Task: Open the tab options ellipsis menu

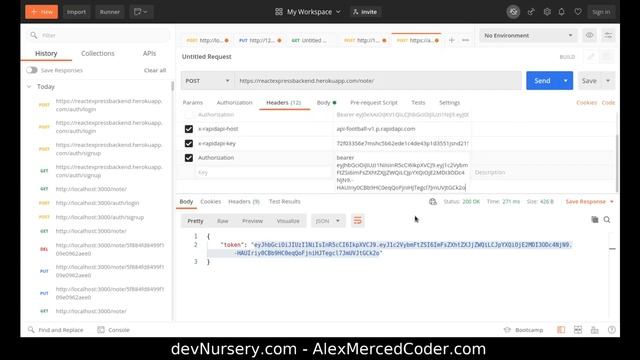Action: [x=465, y=40]
